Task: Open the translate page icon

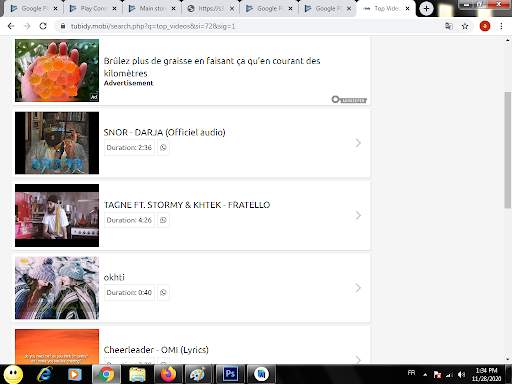Action: [x=449, y=26]
